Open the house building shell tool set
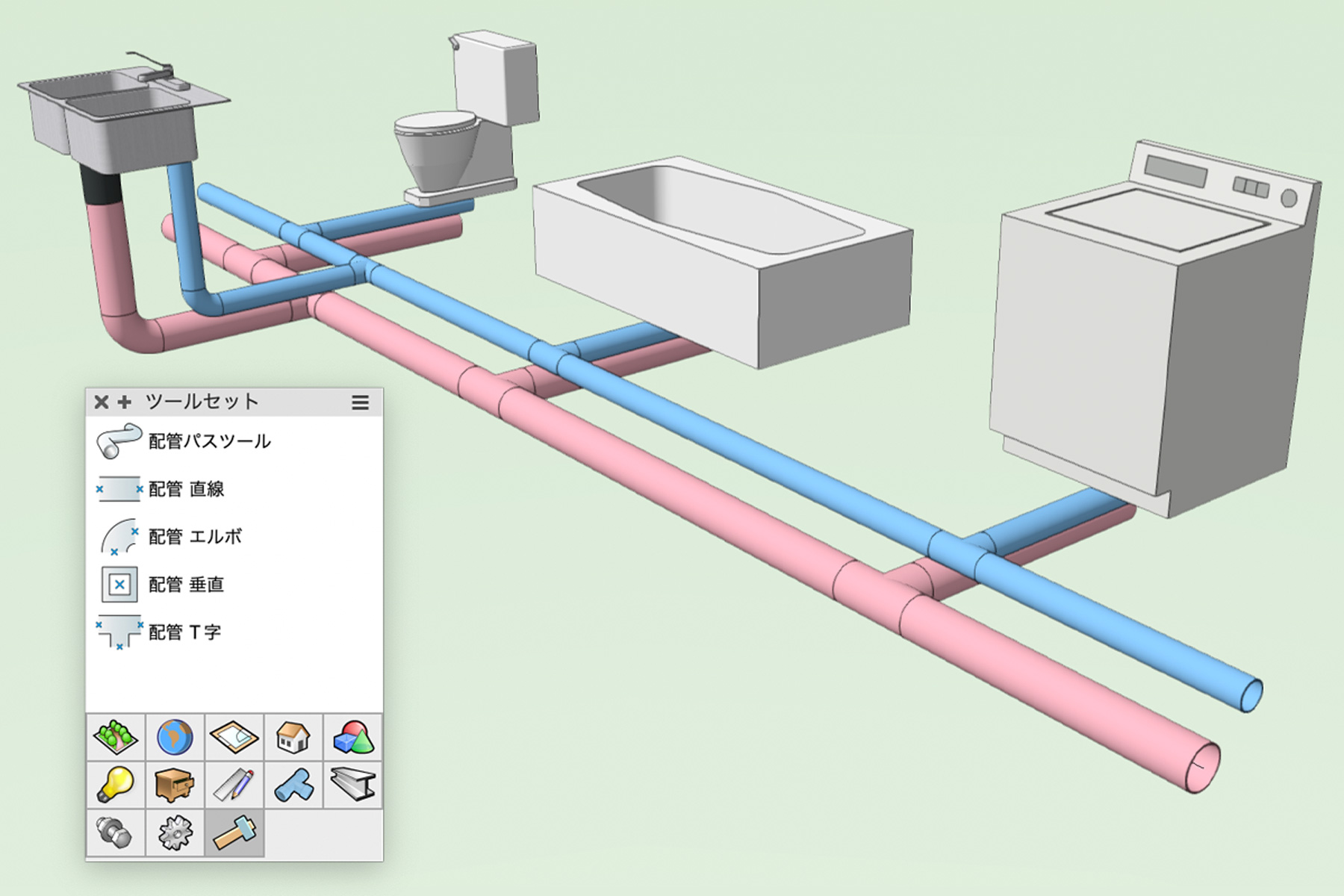 click(293, 737)
